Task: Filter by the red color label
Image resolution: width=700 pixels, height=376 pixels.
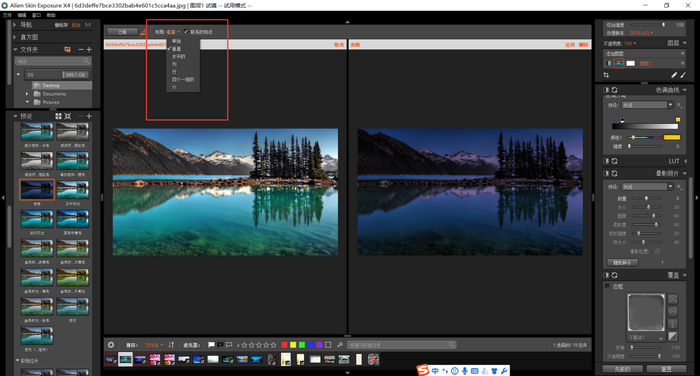Action: [284, 345]
